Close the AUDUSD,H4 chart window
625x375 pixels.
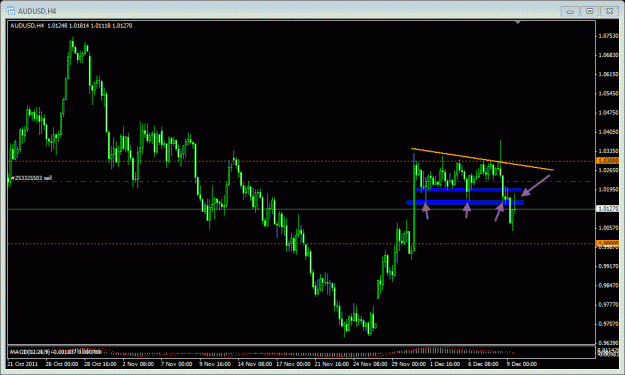click(x=609, y=11)
